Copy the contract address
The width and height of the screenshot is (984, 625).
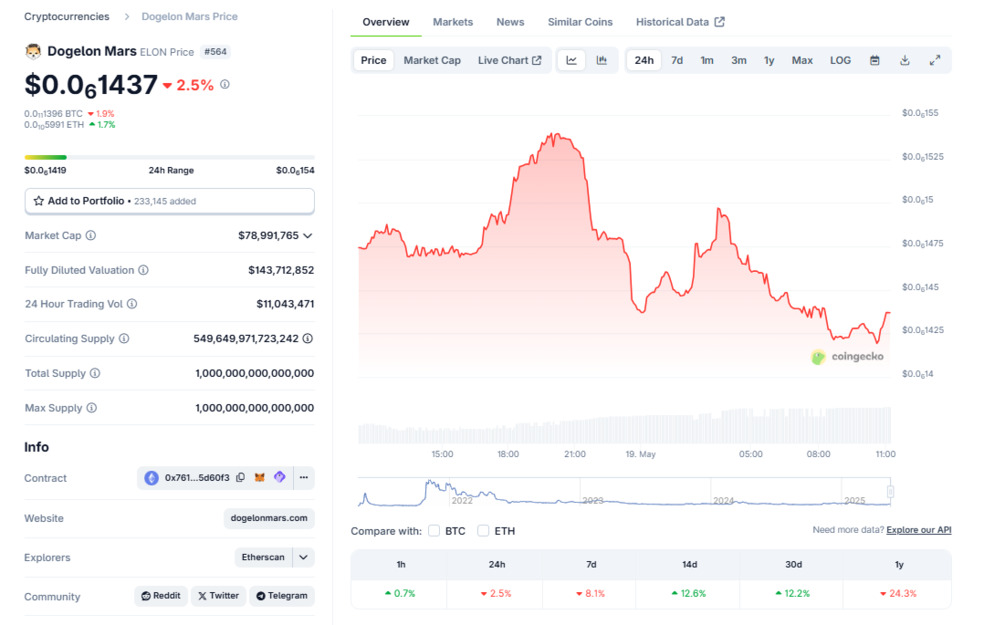[240, 478]
